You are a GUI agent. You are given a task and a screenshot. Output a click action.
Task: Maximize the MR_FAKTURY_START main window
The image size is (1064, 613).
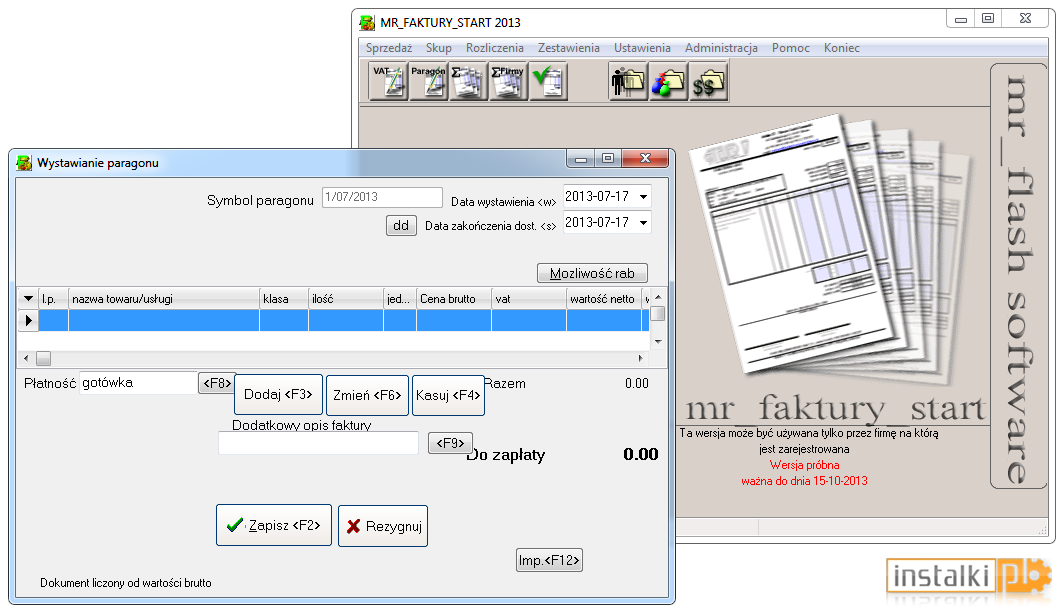(988, 19)
